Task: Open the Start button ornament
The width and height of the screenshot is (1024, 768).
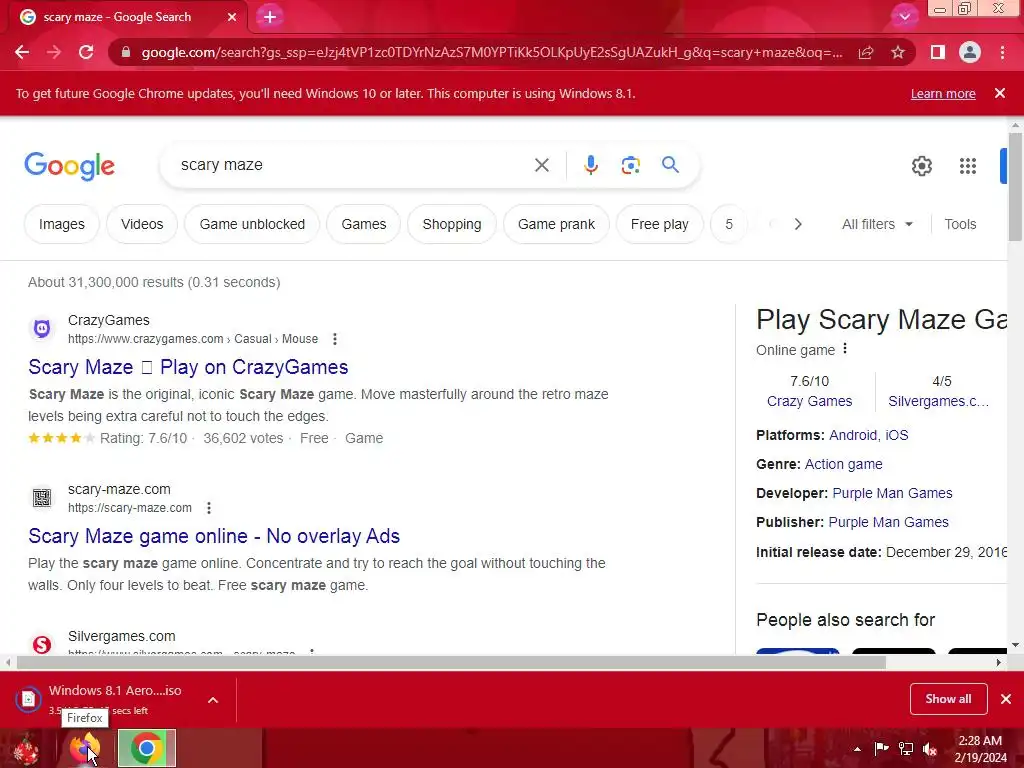Action: click(25, 748)
